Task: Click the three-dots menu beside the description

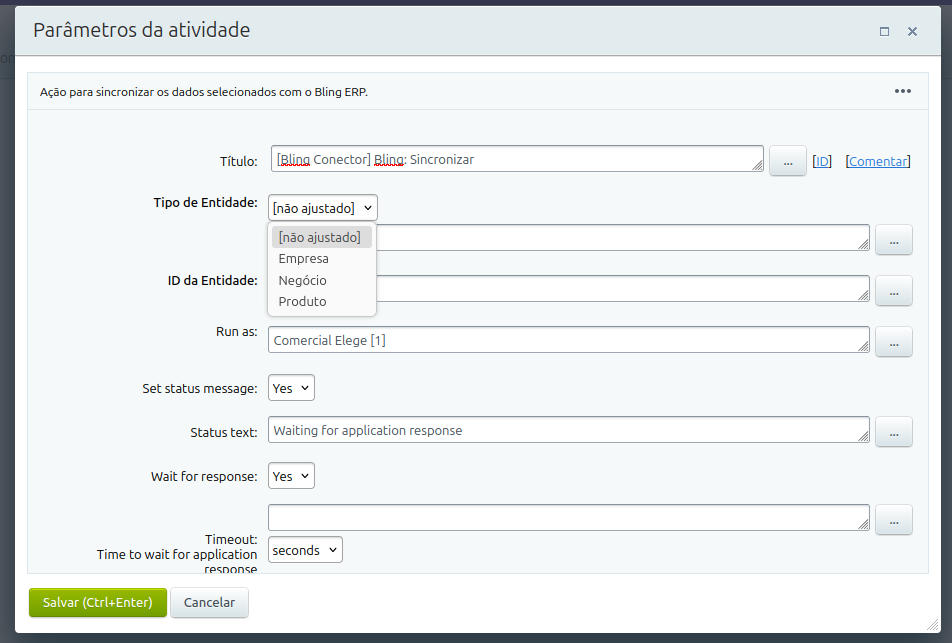Action: click(x=902, y=91)
